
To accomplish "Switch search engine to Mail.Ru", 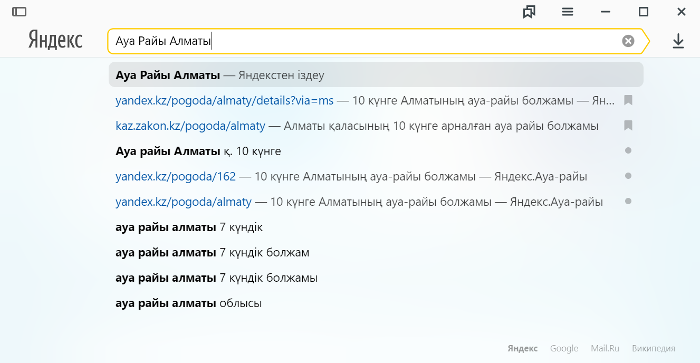I will (x=605, y=348).
